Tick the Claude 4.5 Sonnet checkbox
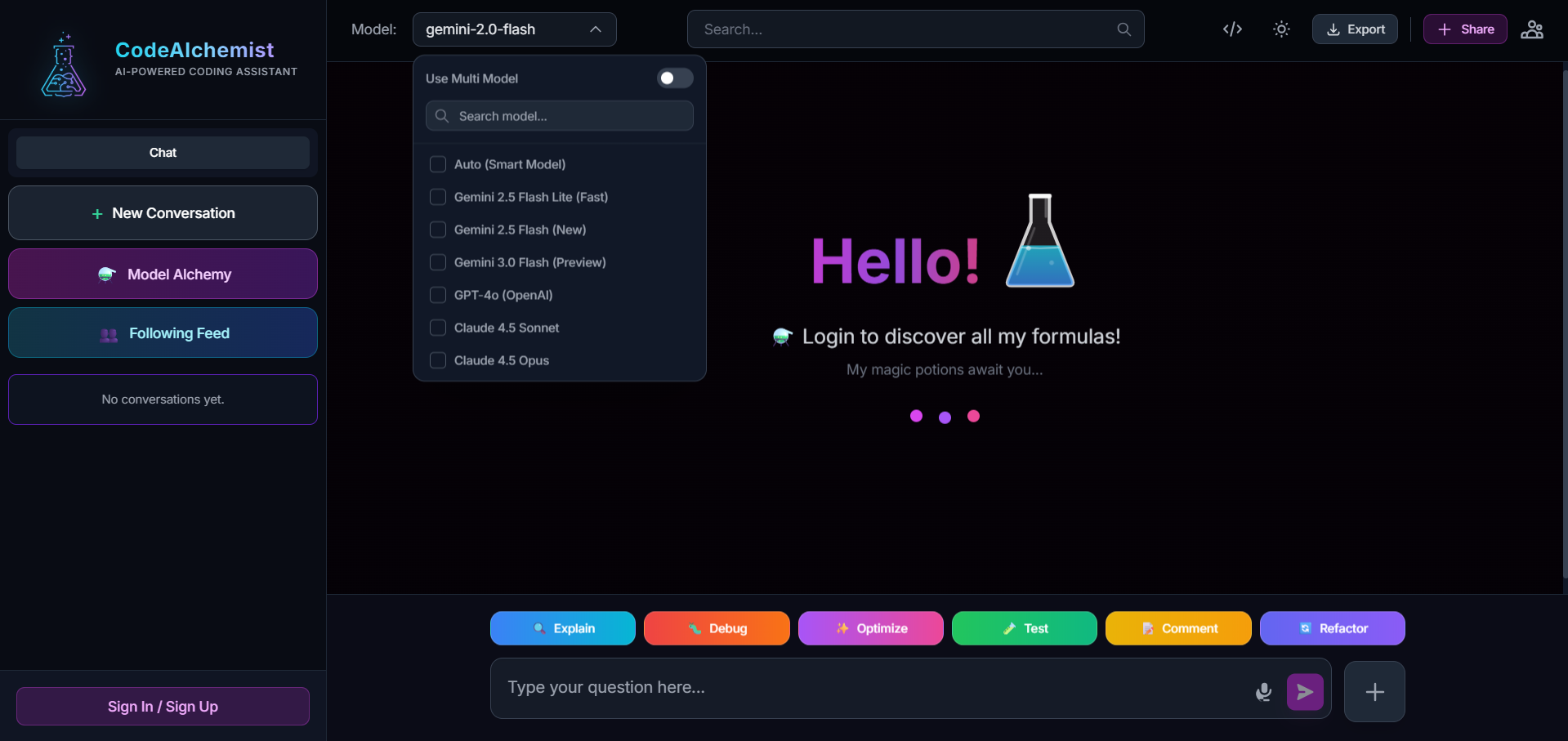This screenshot has width=1568, height=741. (438, 328)
